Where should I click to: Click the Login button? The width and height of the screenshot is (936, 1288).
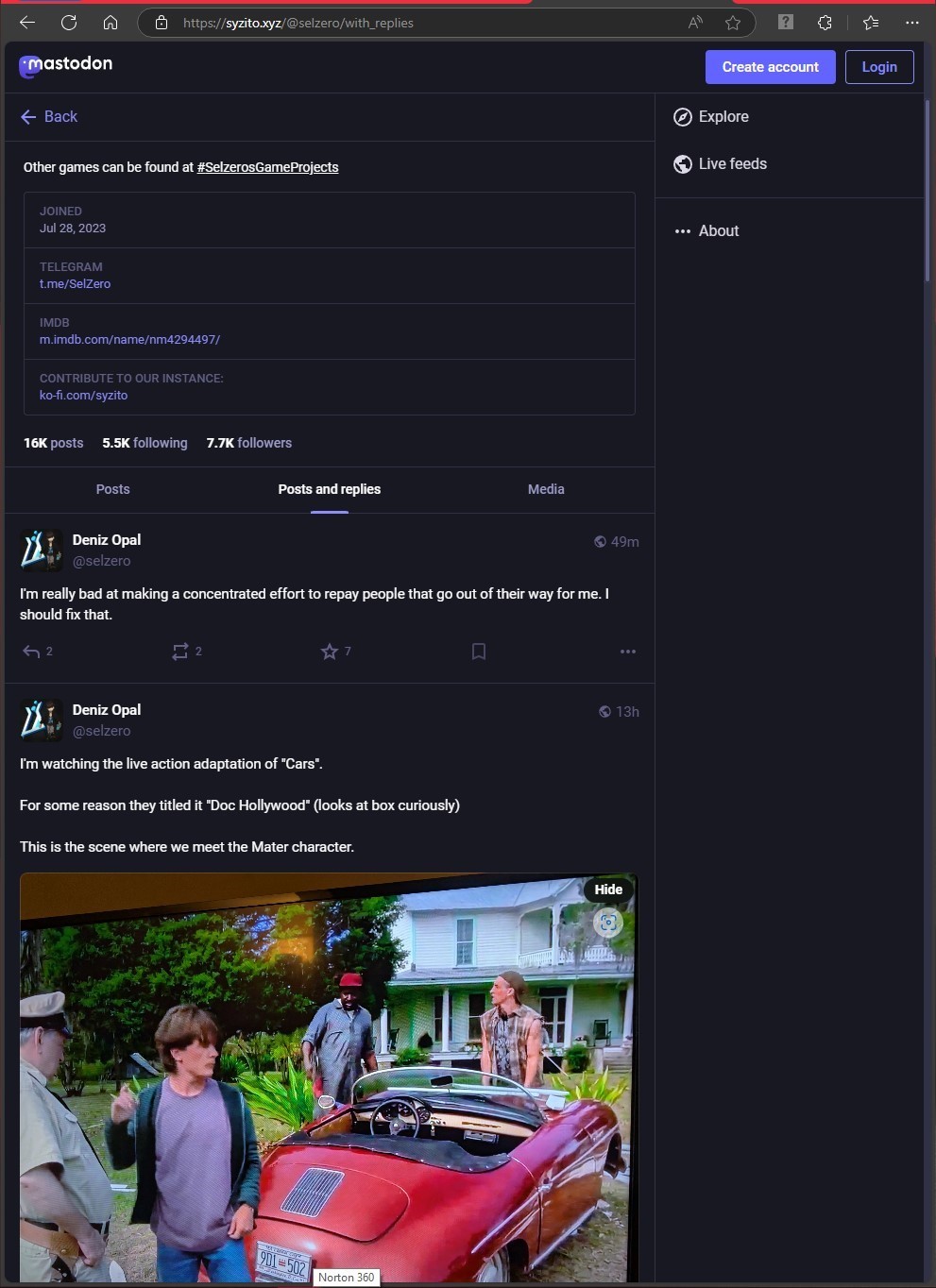(878, 67)
